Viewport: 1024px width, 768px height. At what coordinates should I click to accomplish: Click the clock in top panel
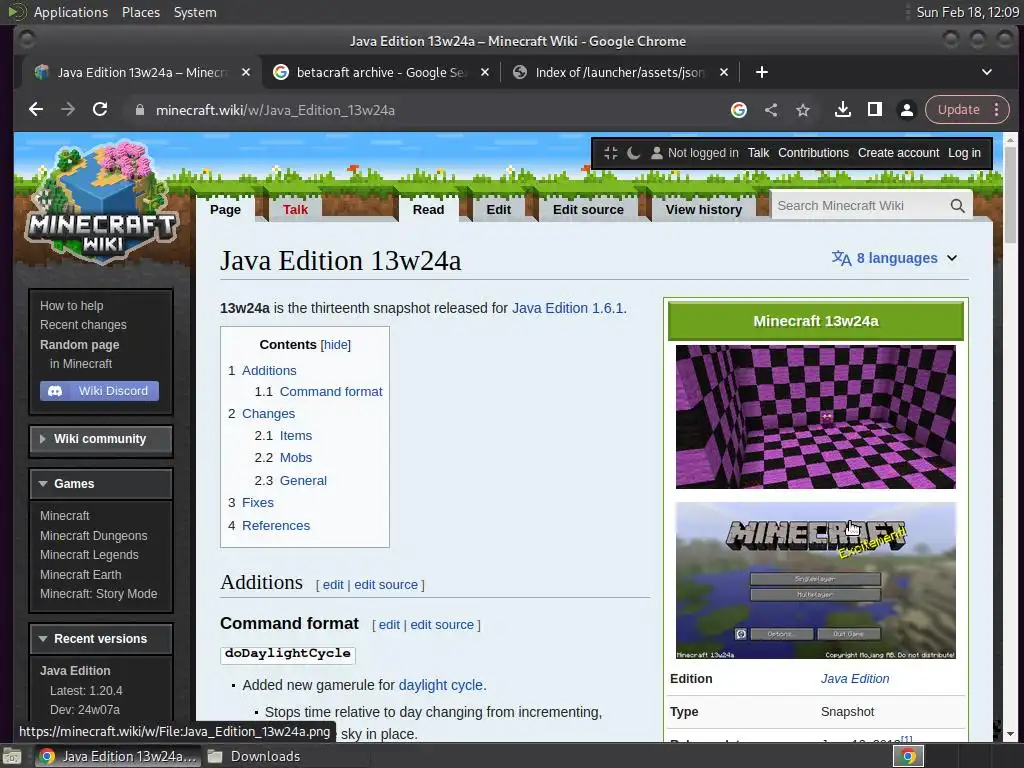tap(967, 12)
